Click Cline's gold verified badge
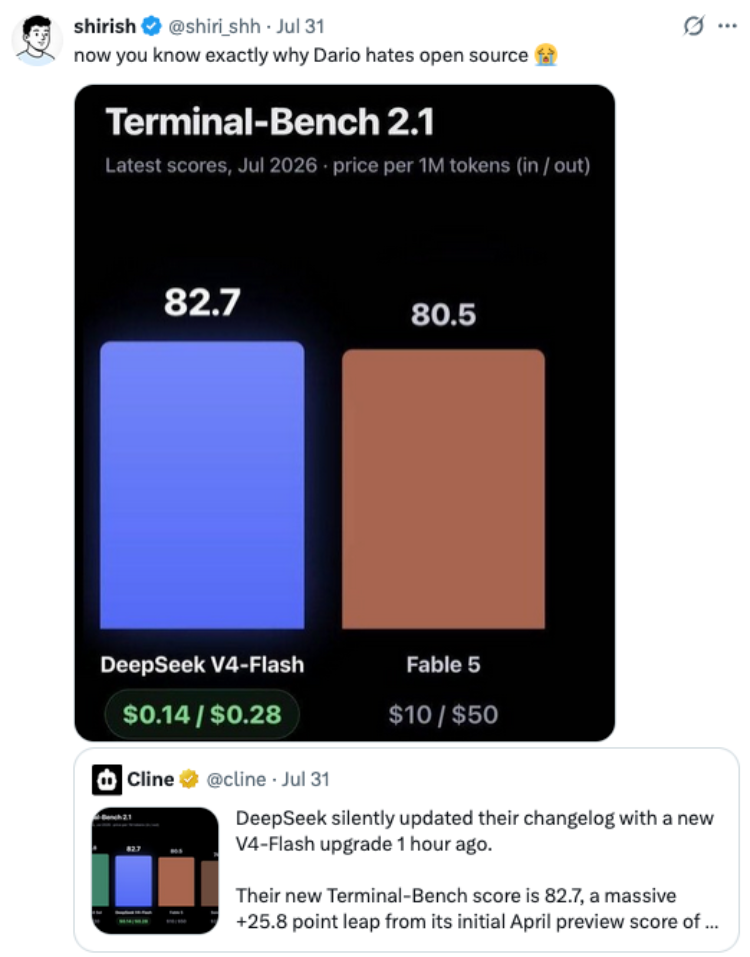The height and width of the screenshot is (957, 750). tap(189, 779)
